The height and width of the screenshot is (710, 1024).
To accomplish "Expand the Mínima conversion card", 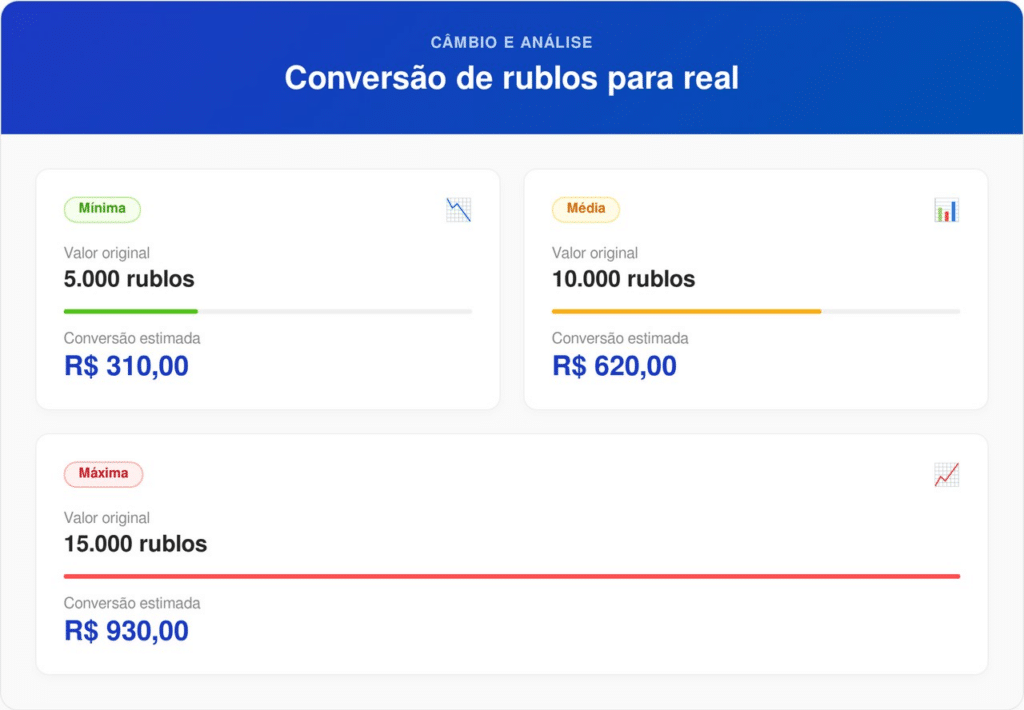I will pyautogui.click(x=267, y=289).
